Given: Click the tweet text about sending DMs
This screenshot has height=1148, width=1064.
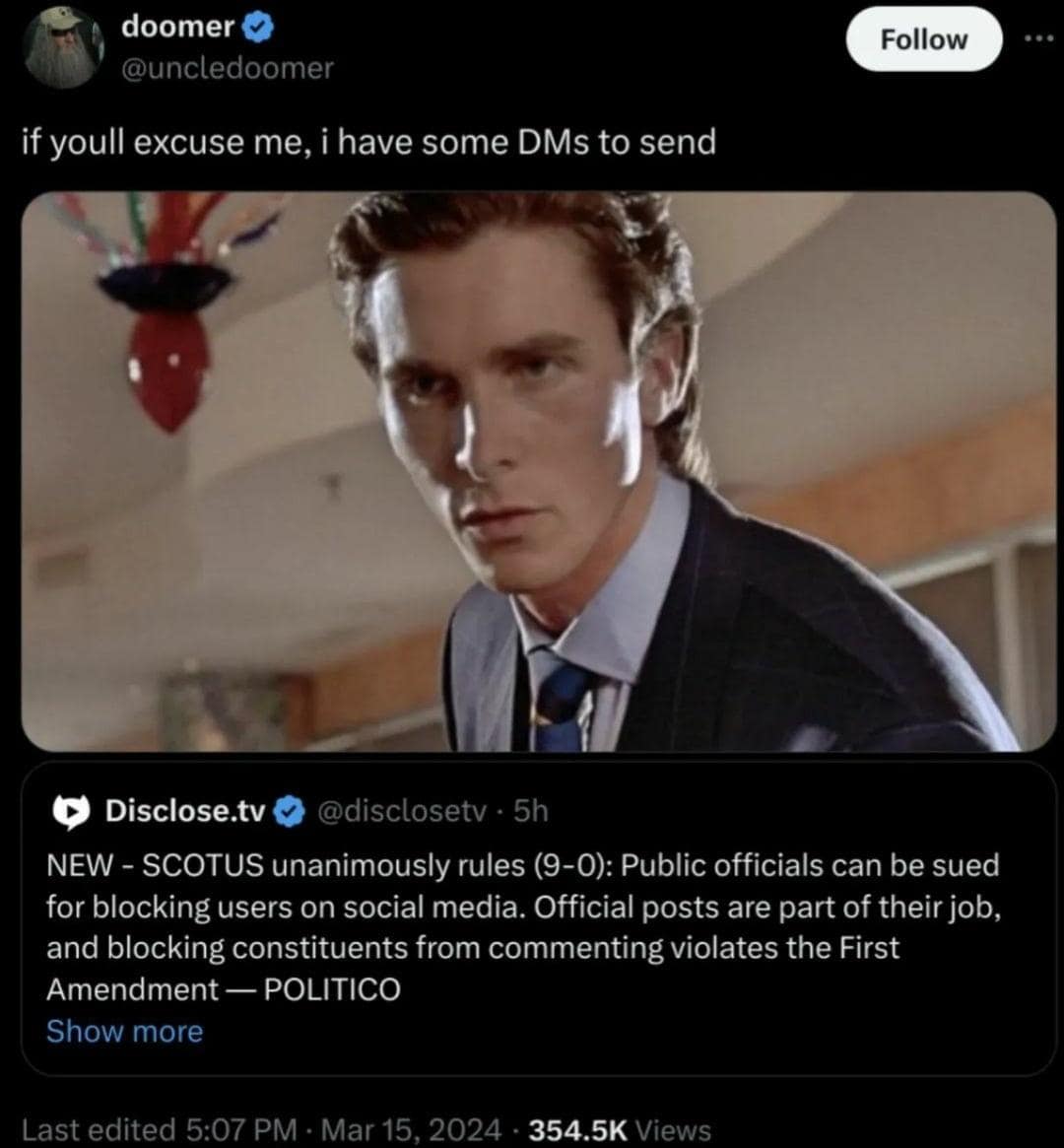Looking at the screenshot, I should click(x=368, y=142).
